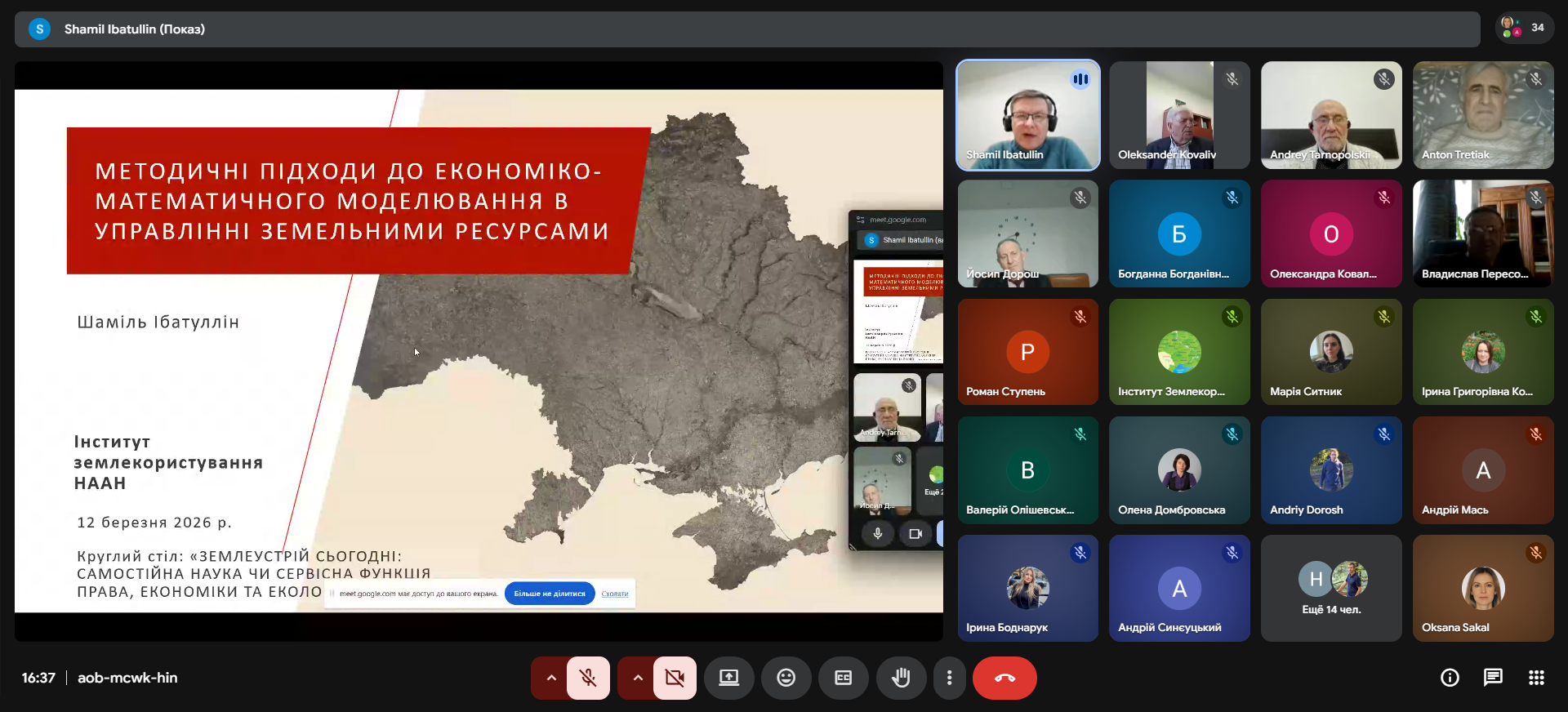Open the activities grid icon

pos(1536,678)
